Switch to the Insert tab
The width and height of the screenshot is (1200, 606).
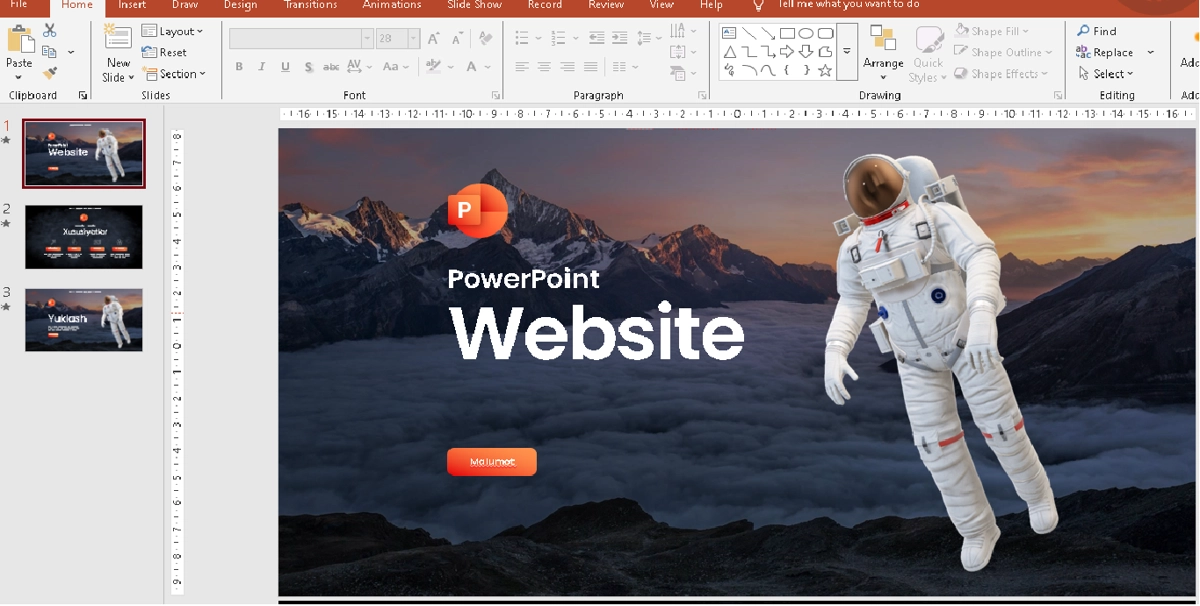[132, 5]
